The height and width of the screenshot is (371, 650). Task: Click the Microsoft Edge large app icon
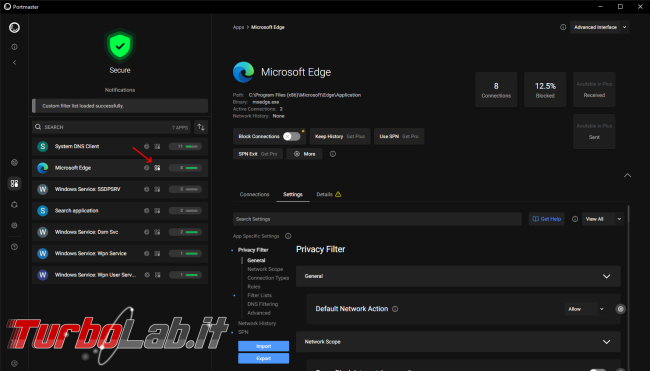[x=244, y=72]
